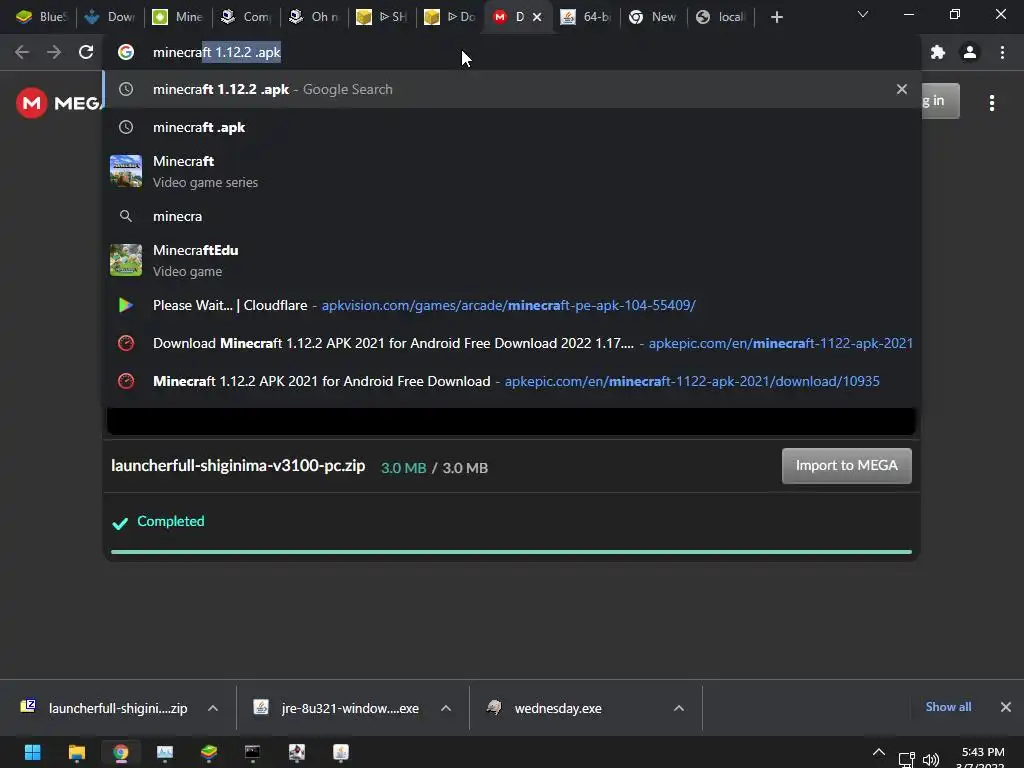
Task: Open the Chrome extensions puzzle icon
Action: click(938, 52)
